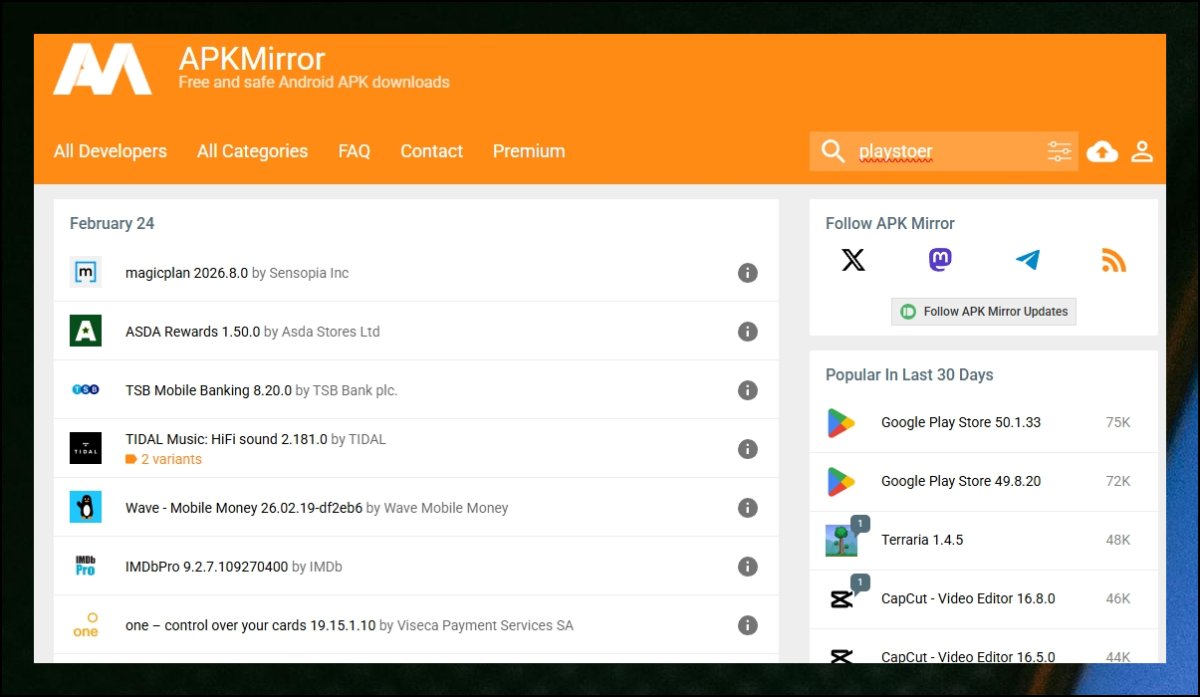Click the TSB Bank plc. developer name

click(355, 391)
